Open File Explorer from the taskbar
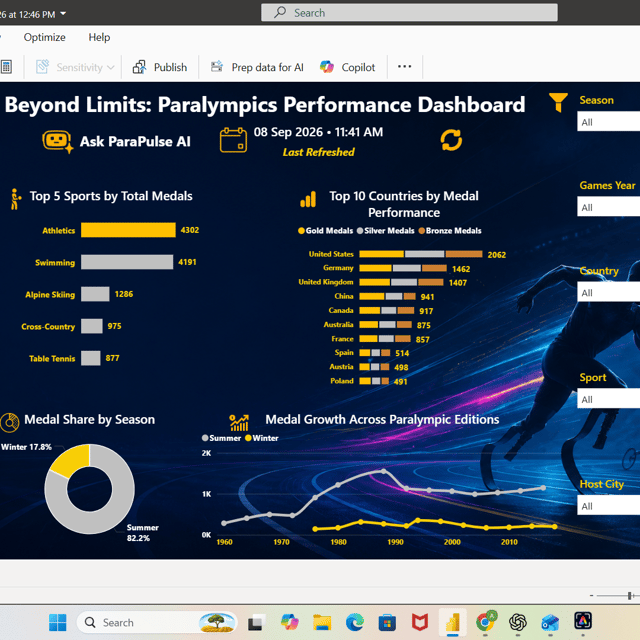 [x=322, y=622]
